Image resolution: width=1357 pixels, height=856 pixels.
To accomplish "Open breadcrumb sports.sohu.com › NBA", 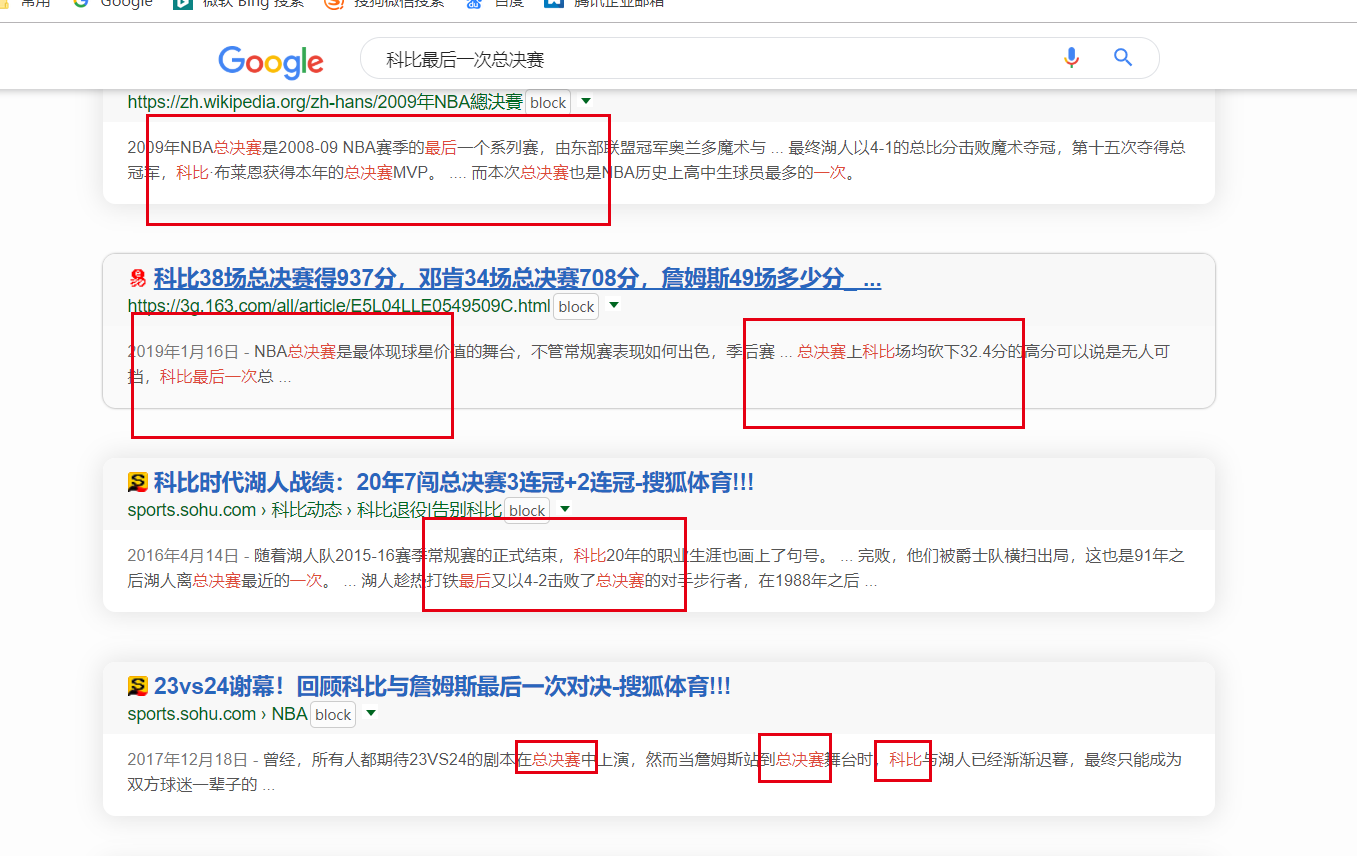I will coord(217,714).
